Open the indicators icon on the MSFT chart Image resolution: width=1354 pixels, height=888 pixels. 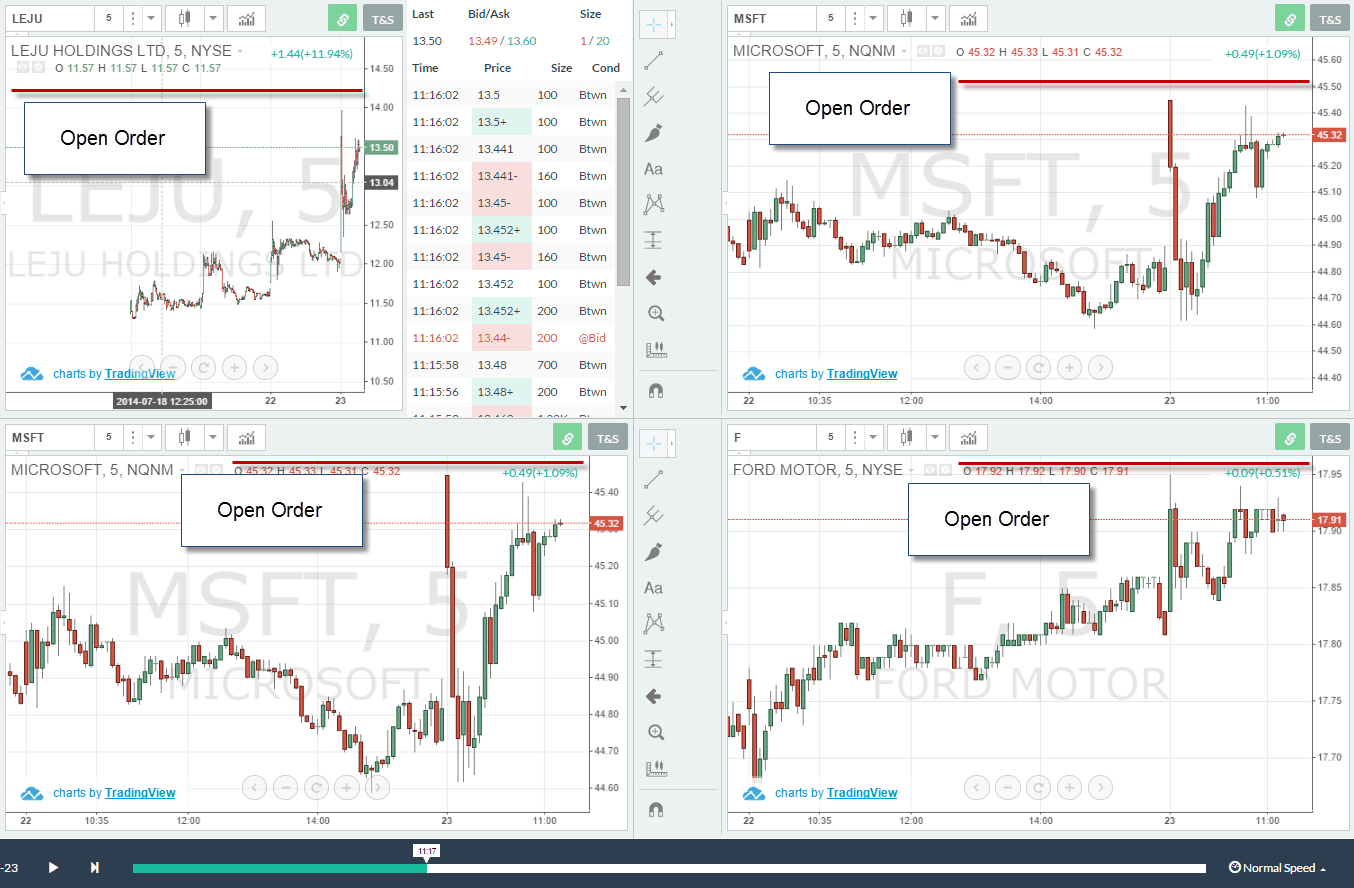pyautogui.click(x=966, y=18)
